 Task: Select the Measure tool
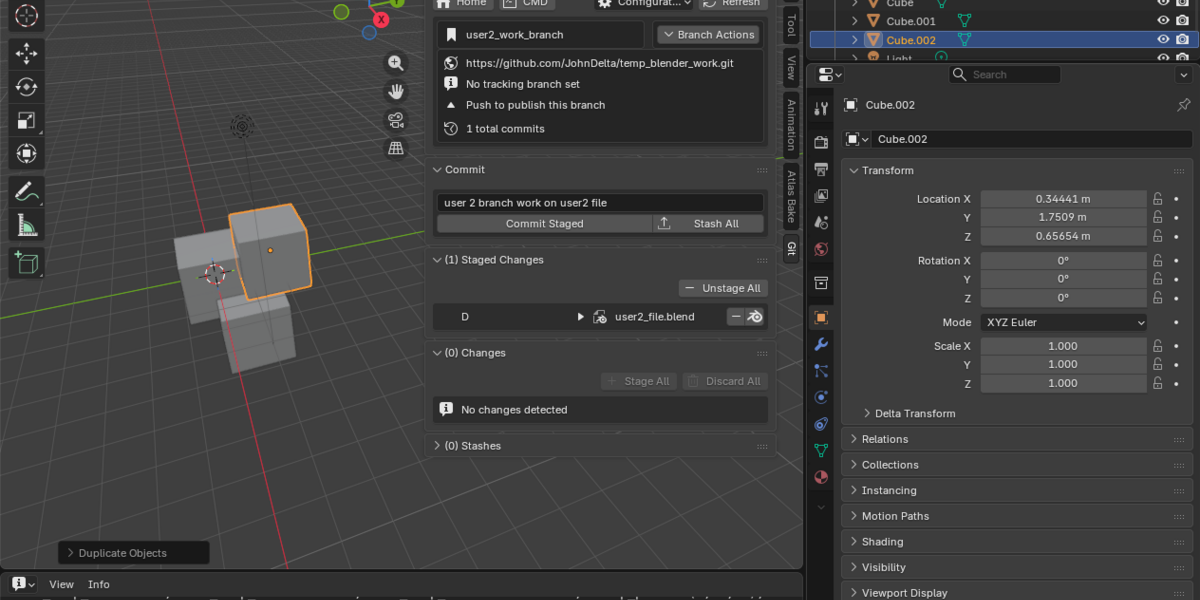pos(26,226)
